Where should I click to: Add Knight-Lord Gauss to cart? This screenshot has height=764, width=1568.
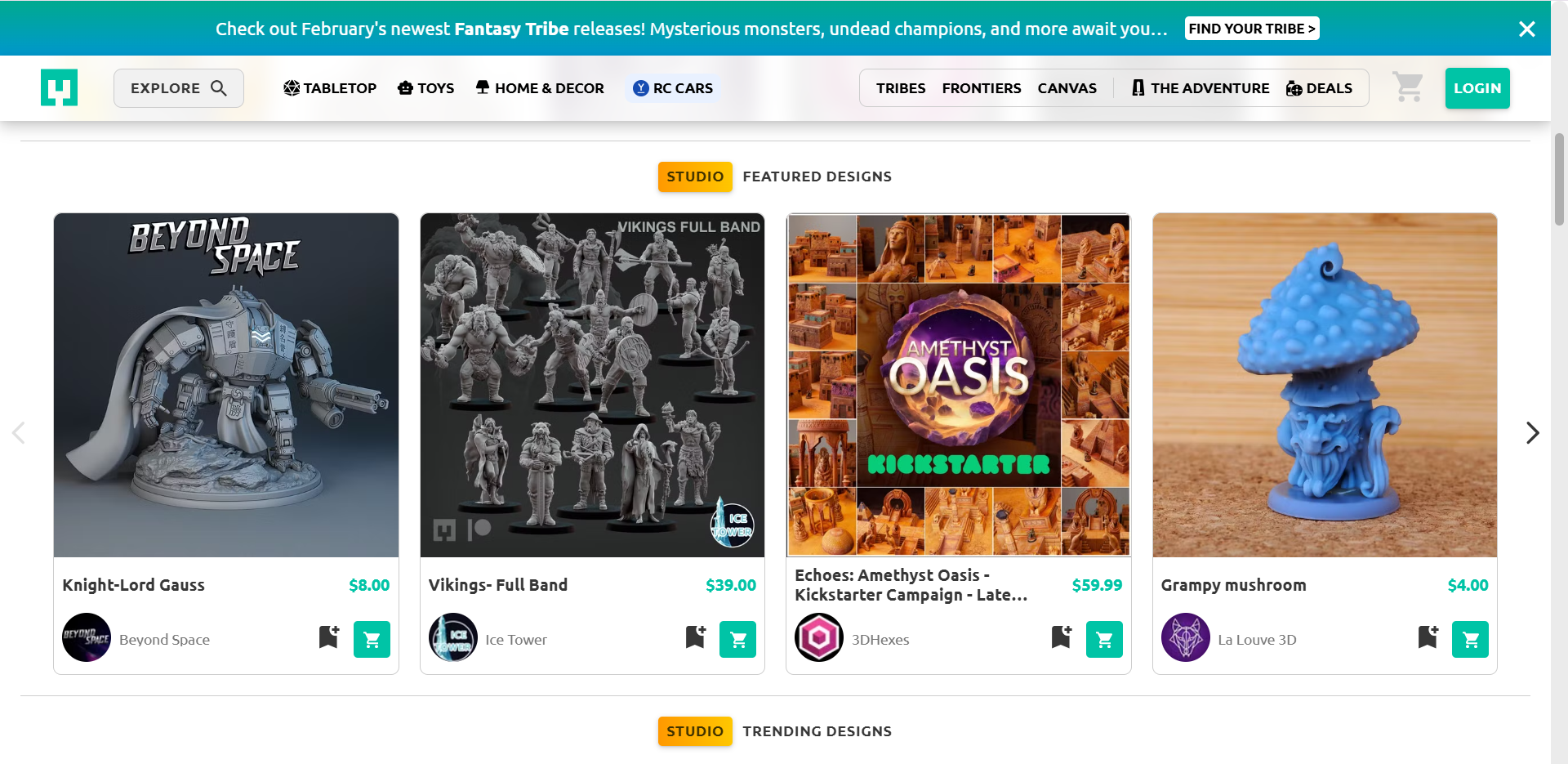pyautogui.click(x=372, y=640)
